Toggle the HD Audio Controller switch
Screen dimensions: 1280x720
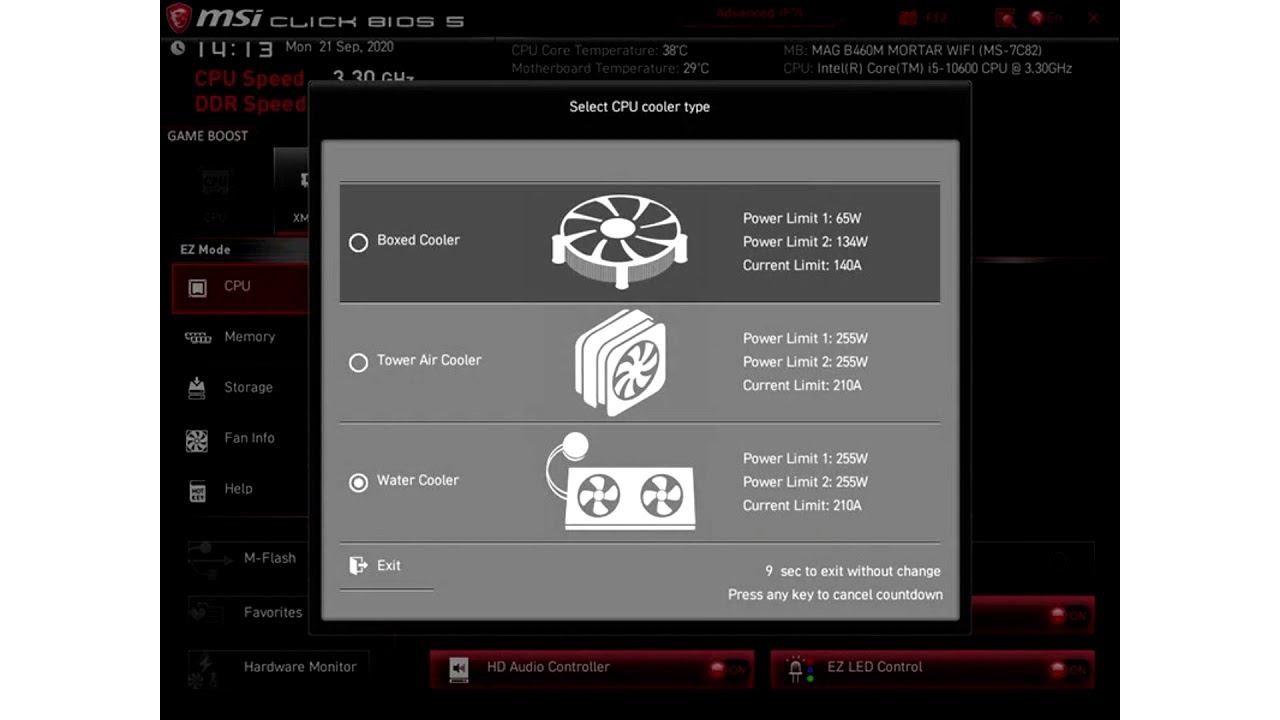729,670
